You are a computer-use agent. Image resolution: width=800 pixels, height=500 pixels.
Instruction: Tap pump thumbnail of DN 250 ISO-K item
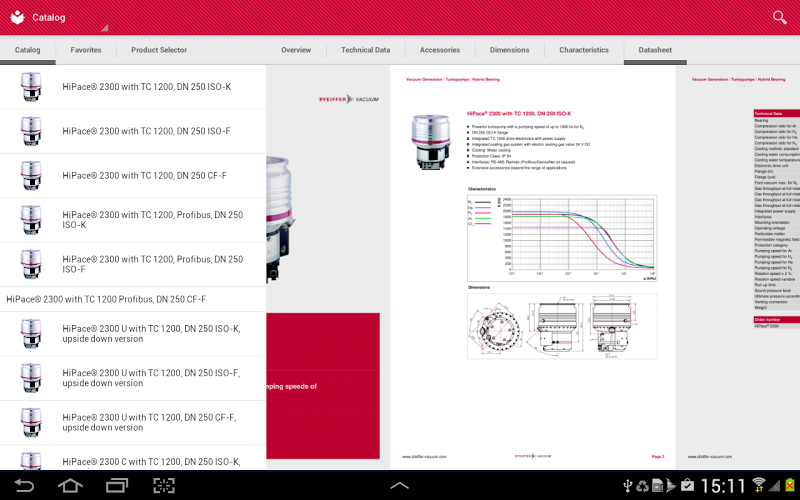click(31, 87)
